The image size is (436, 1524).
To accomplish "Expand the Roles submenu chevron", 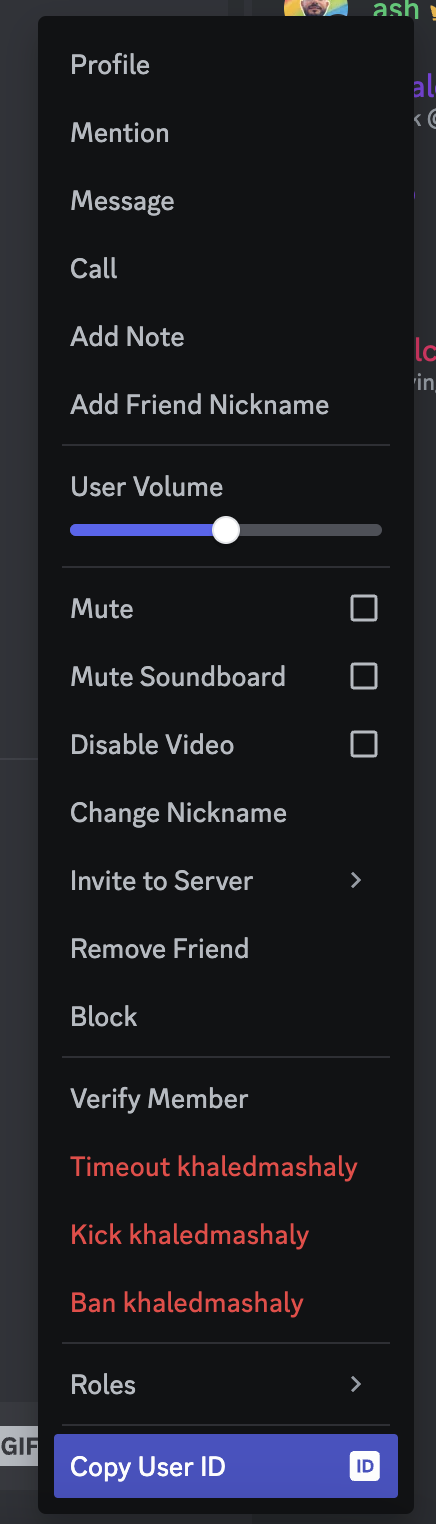I will point(356,1384).
